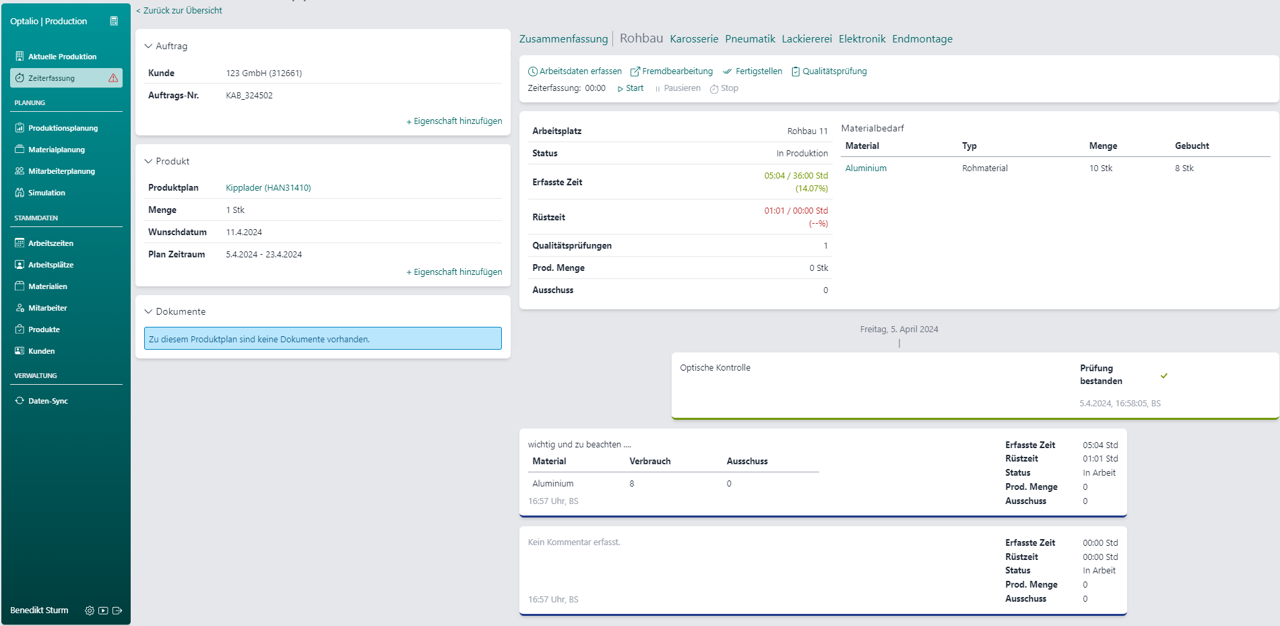1280x626 pixels.
Task: Click the Kunden sidebar icon
Action: (x=20, y=351)
